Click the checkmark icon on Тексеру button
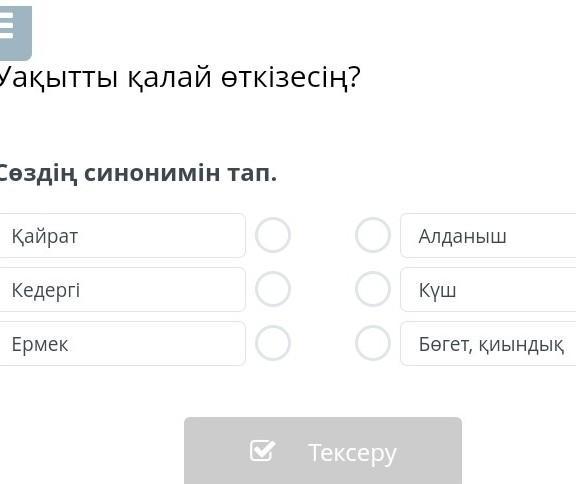The width and height of the screenshot is (576, 484). [262, 451]
